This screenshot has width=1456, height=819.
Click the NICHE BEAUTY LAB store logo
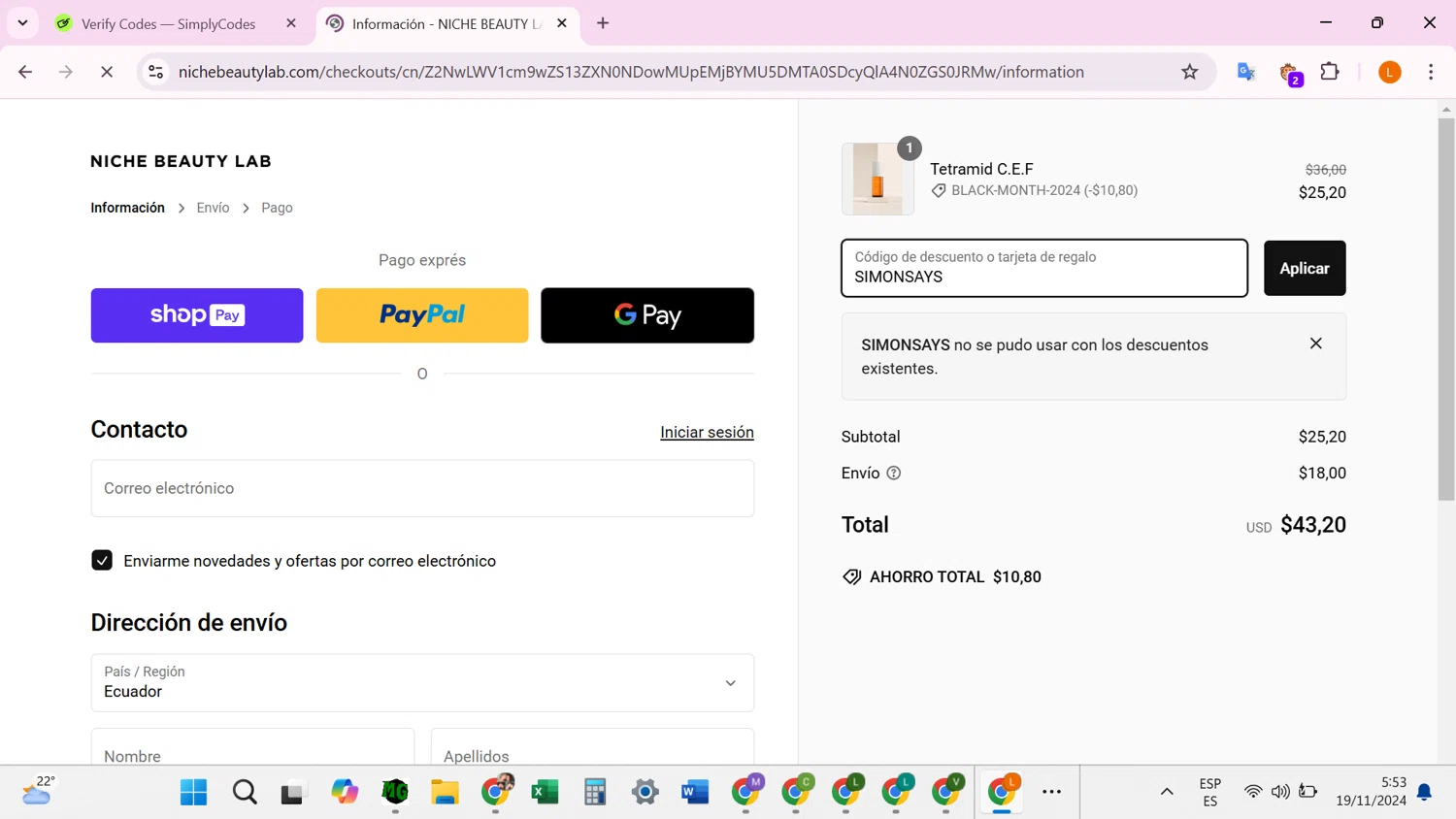click(x=181, y=161)
